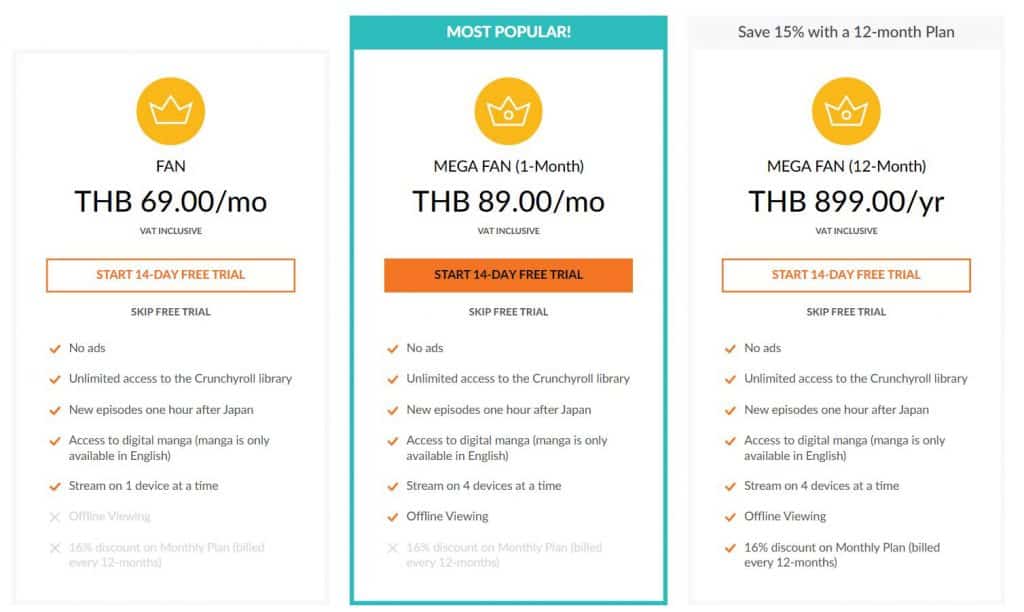Screen dimensions: 1024x612
Task: Click grayed X beside FAN Offline Viewing
Action: click(55, 517)
